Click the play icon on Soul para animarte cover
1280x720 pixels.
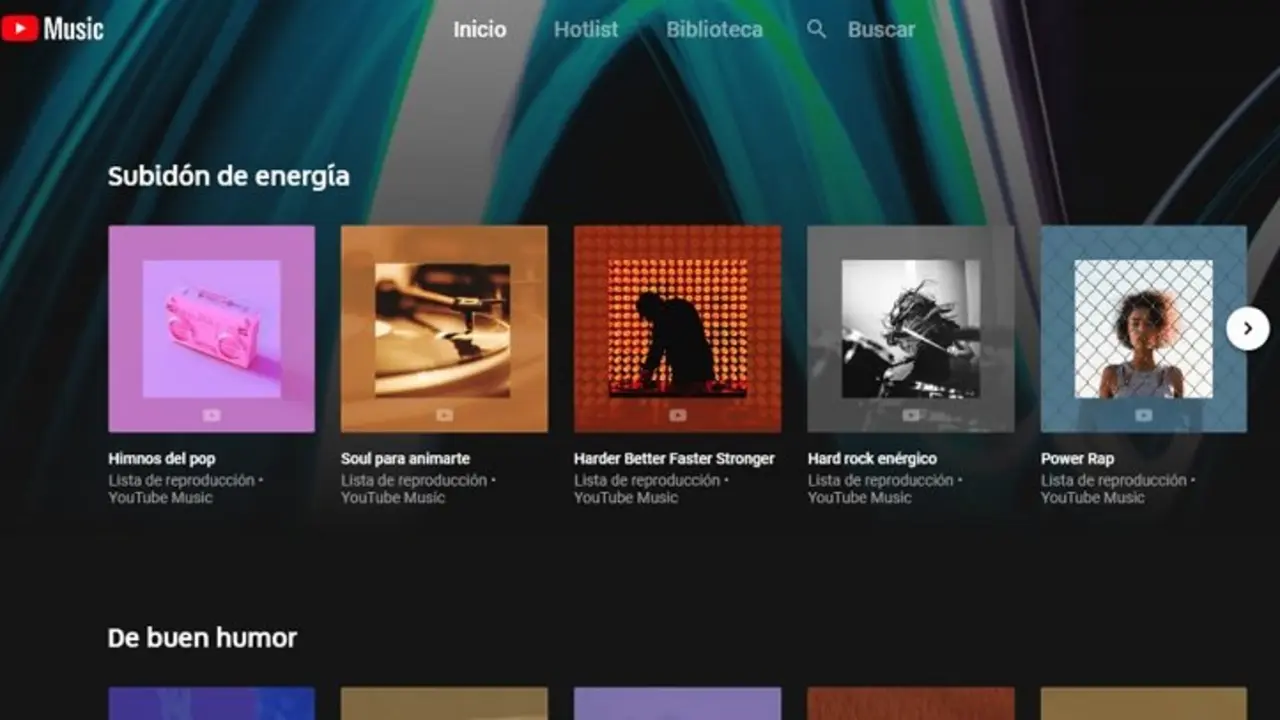pos(444,415)
